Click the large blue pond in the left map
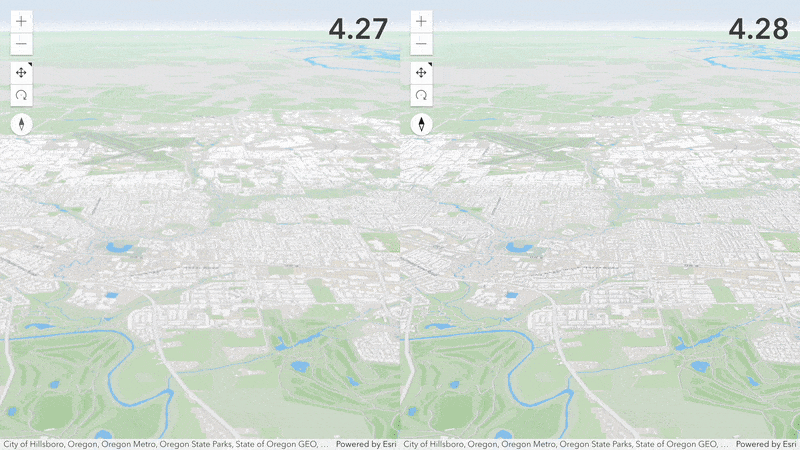Viewport: 800px width, 450px height. click(x=119, y=248)
